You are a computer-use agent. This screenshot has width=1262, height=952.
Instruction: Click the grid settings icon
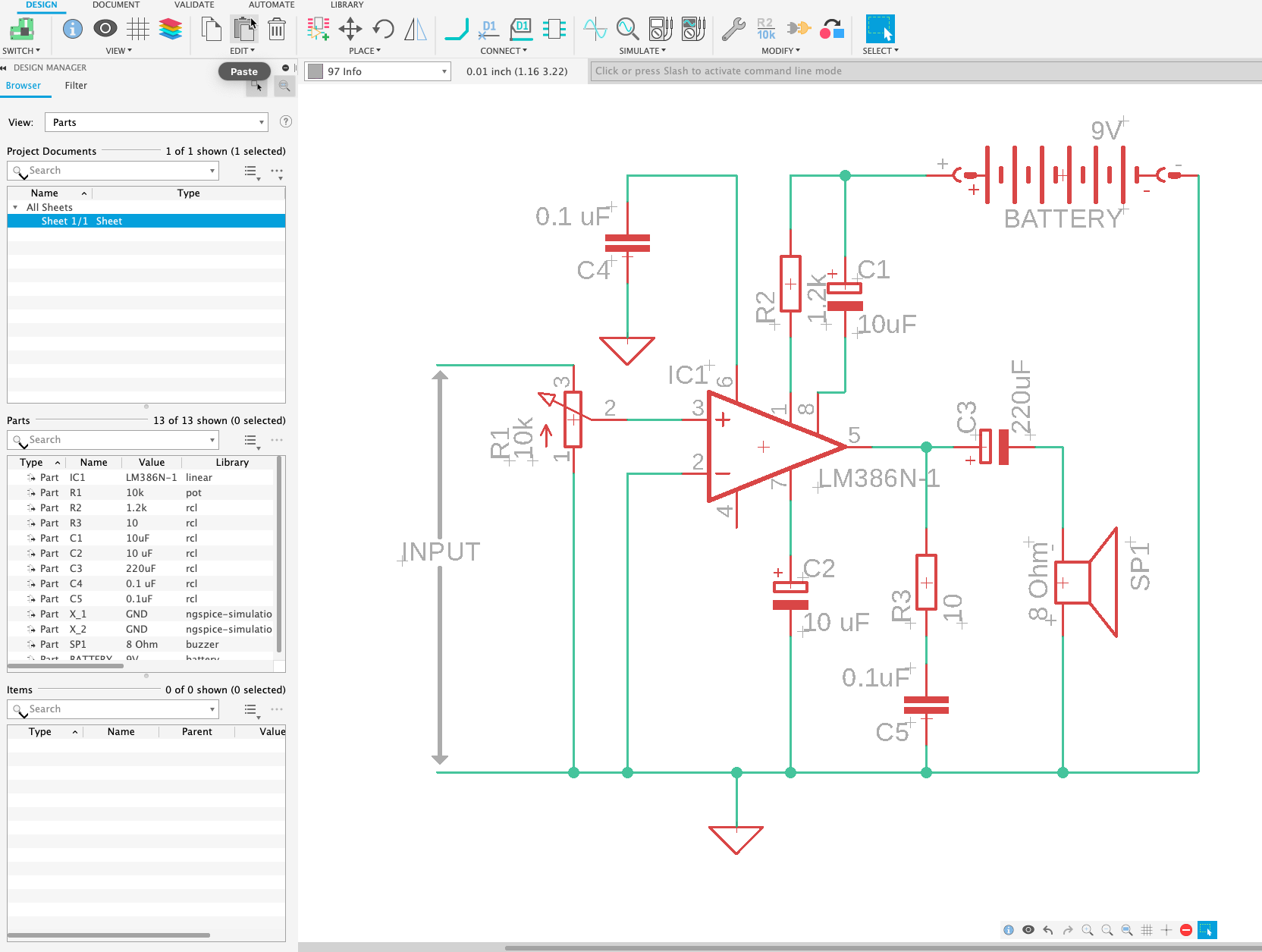[x=137, y=29]
